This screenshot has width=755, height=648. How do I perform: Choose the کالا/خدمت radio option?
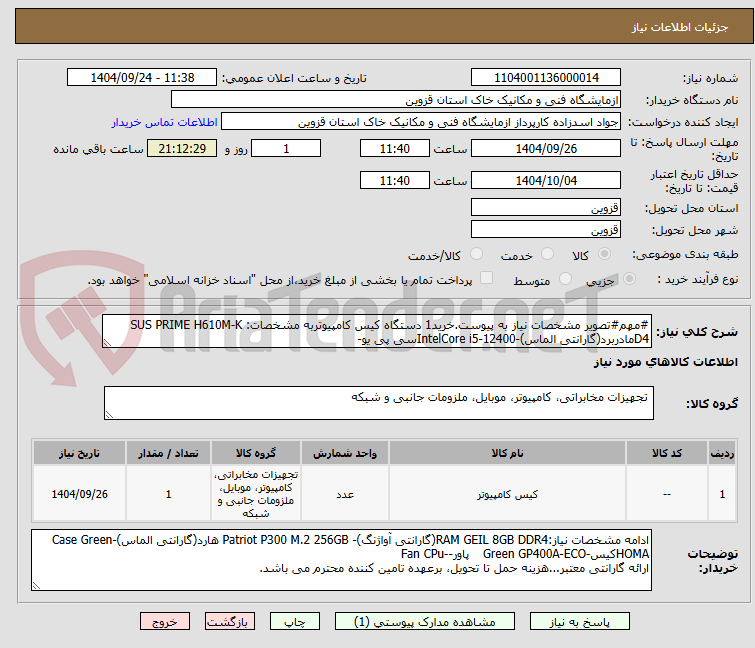coord(476,255)
